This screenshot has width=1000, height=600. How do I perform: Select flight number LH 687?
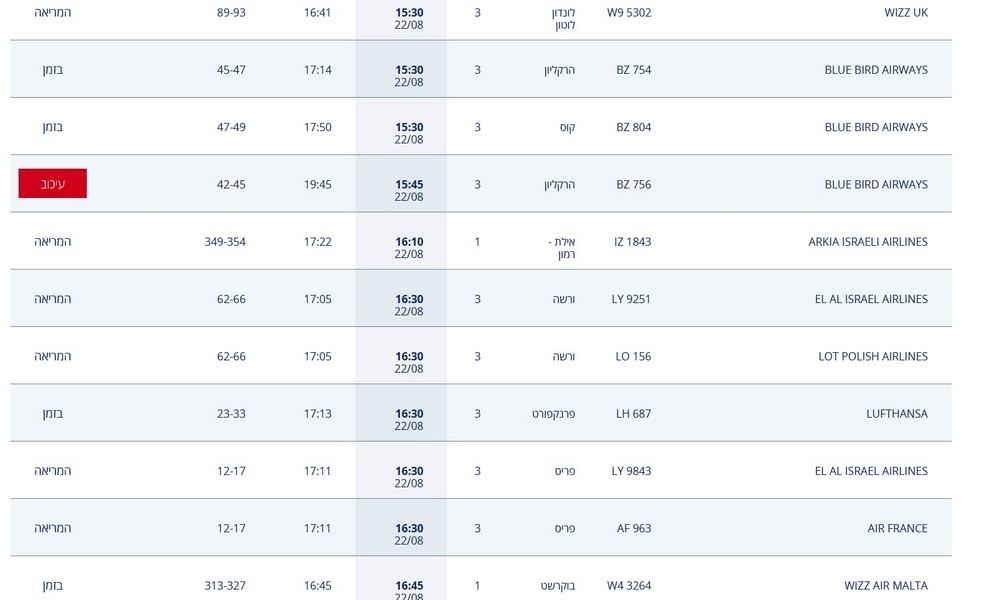pyautogui.click(x=633, y=414)
